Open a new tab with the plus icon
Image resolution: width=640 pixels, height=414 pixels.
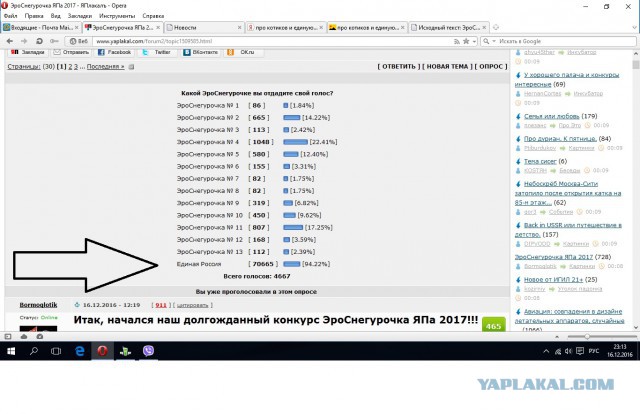click(496, 27)
